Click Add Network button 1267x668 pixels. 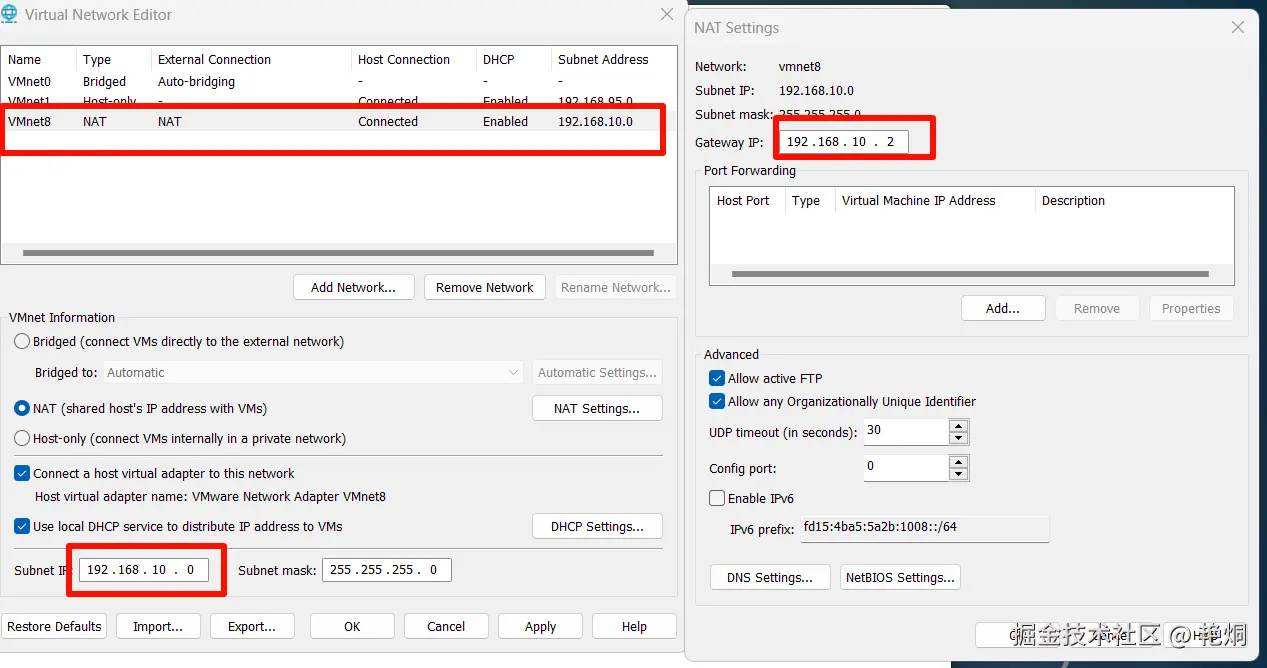coord(353,287)
